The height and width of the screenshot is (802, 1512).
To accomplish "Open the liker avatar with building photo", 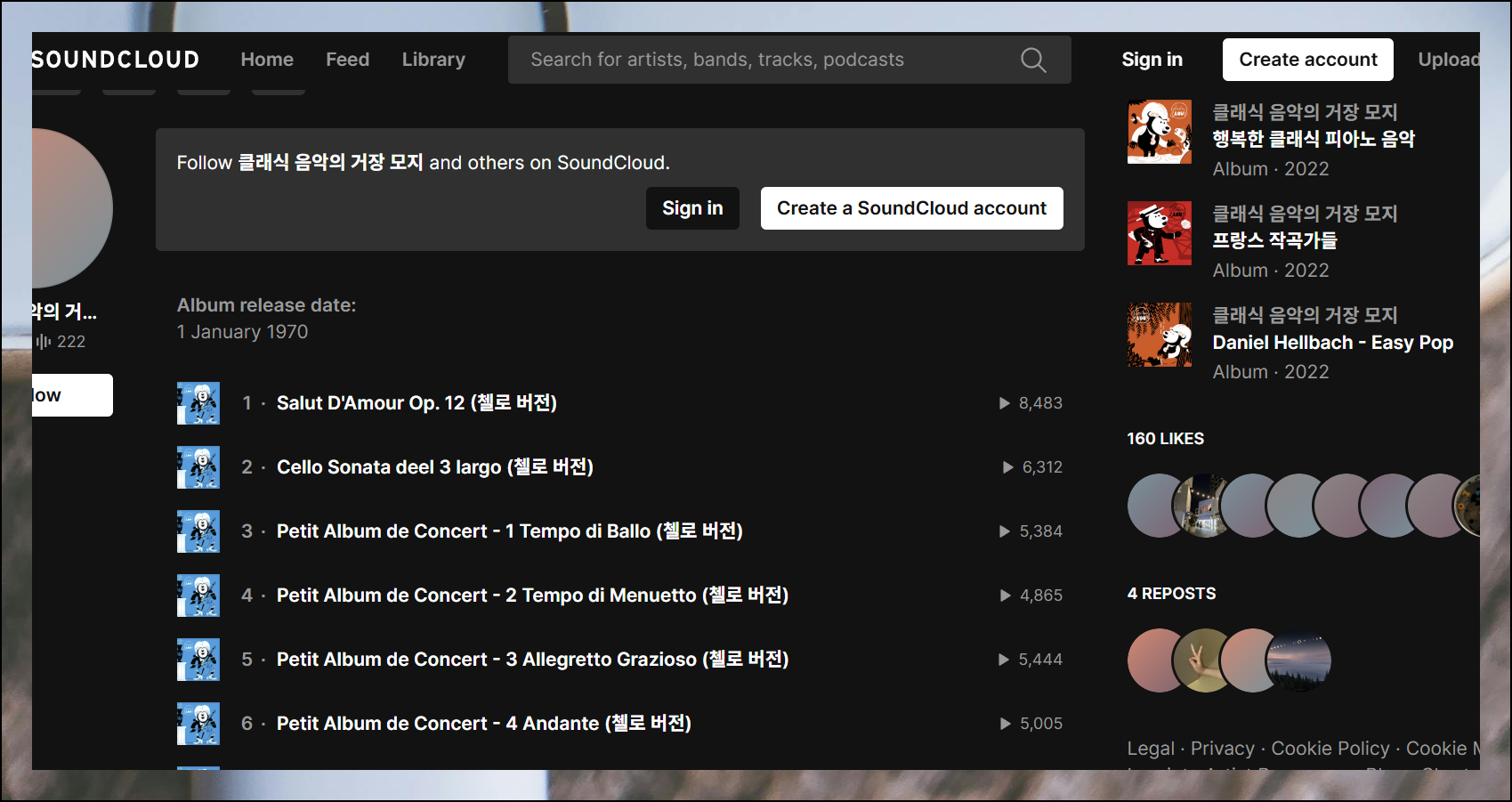I will coord(1201,506).
